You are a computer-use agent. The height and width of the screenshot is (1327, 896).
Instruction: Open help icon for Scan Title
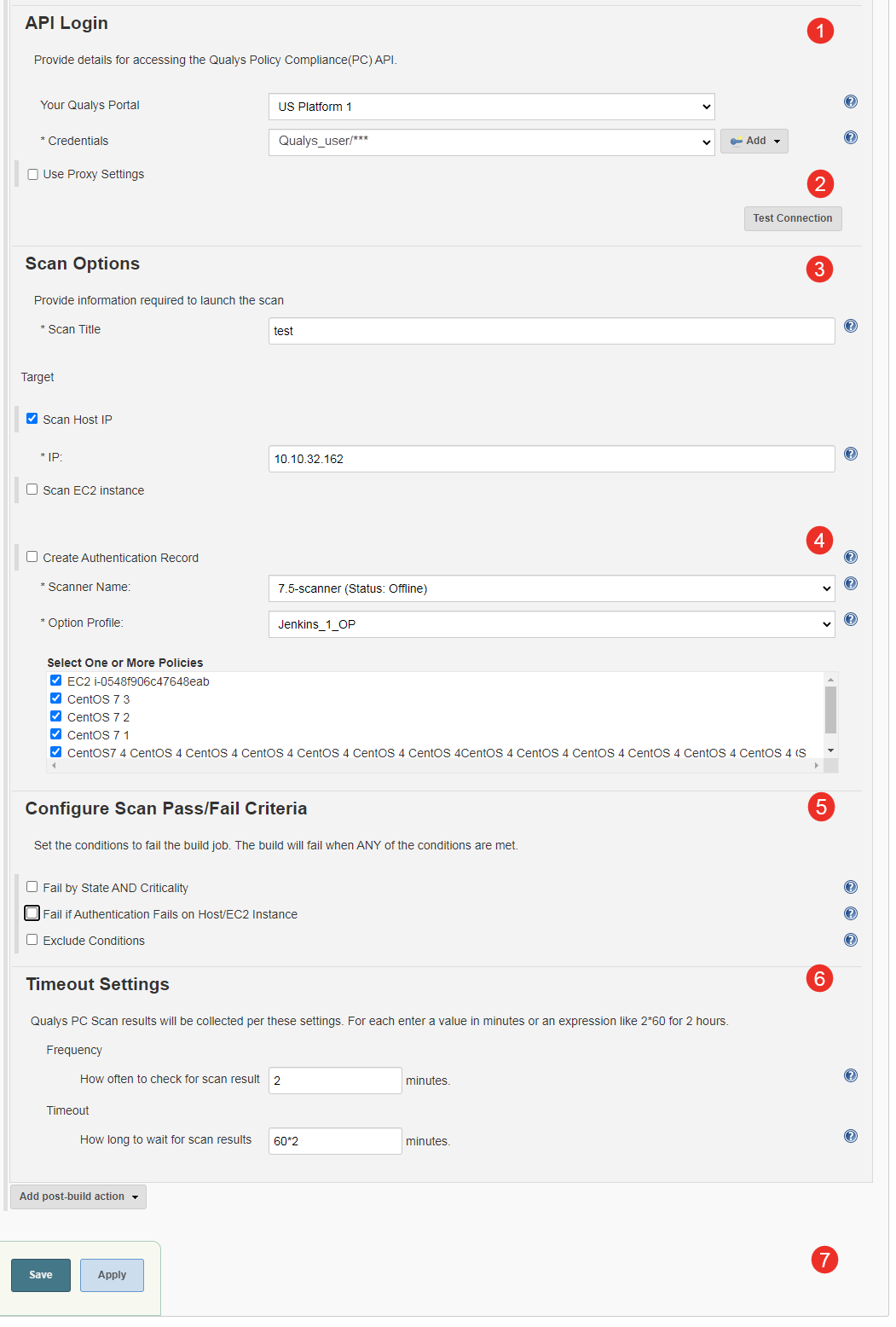click(x=850, y=326)
